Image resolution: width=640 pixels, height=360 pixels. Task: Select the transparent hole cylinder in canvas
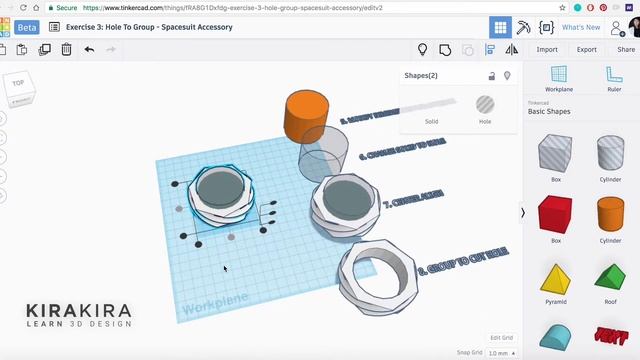(323, 155)
